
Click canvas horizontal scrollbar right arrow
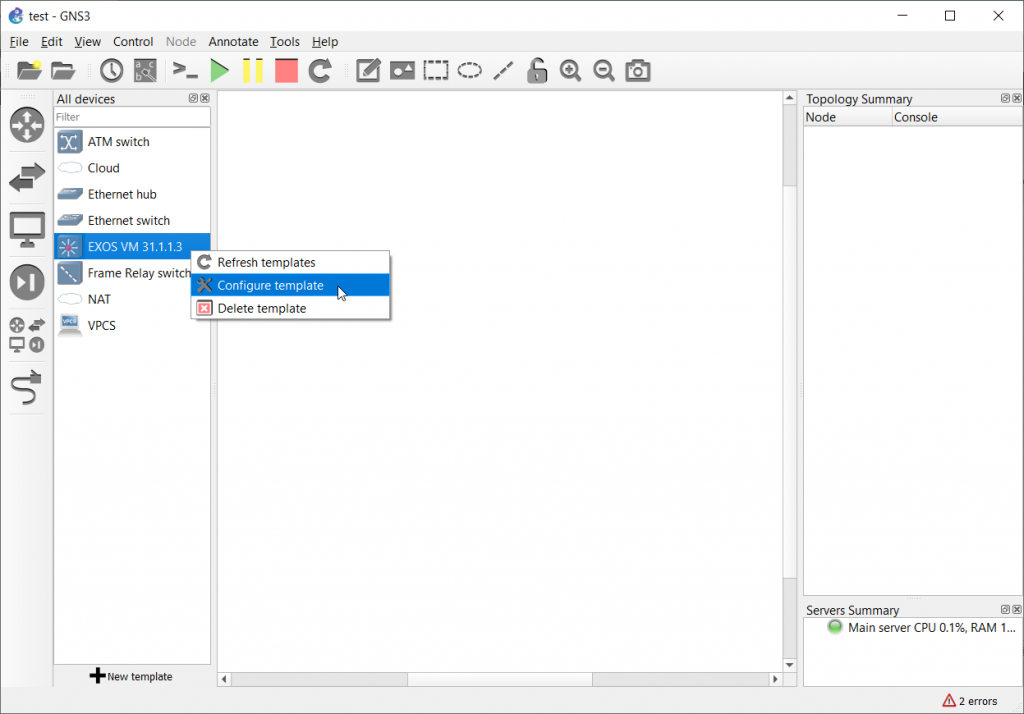click(775, 679)
